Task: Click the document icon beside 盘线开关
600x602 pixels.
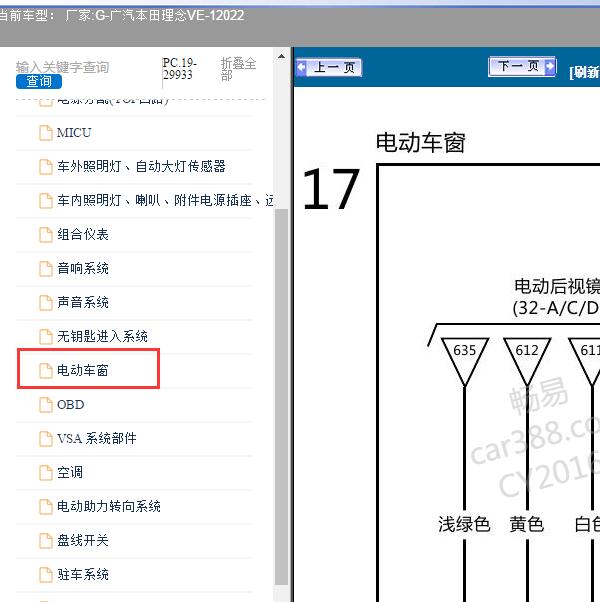Action: (x=46, y=541)
